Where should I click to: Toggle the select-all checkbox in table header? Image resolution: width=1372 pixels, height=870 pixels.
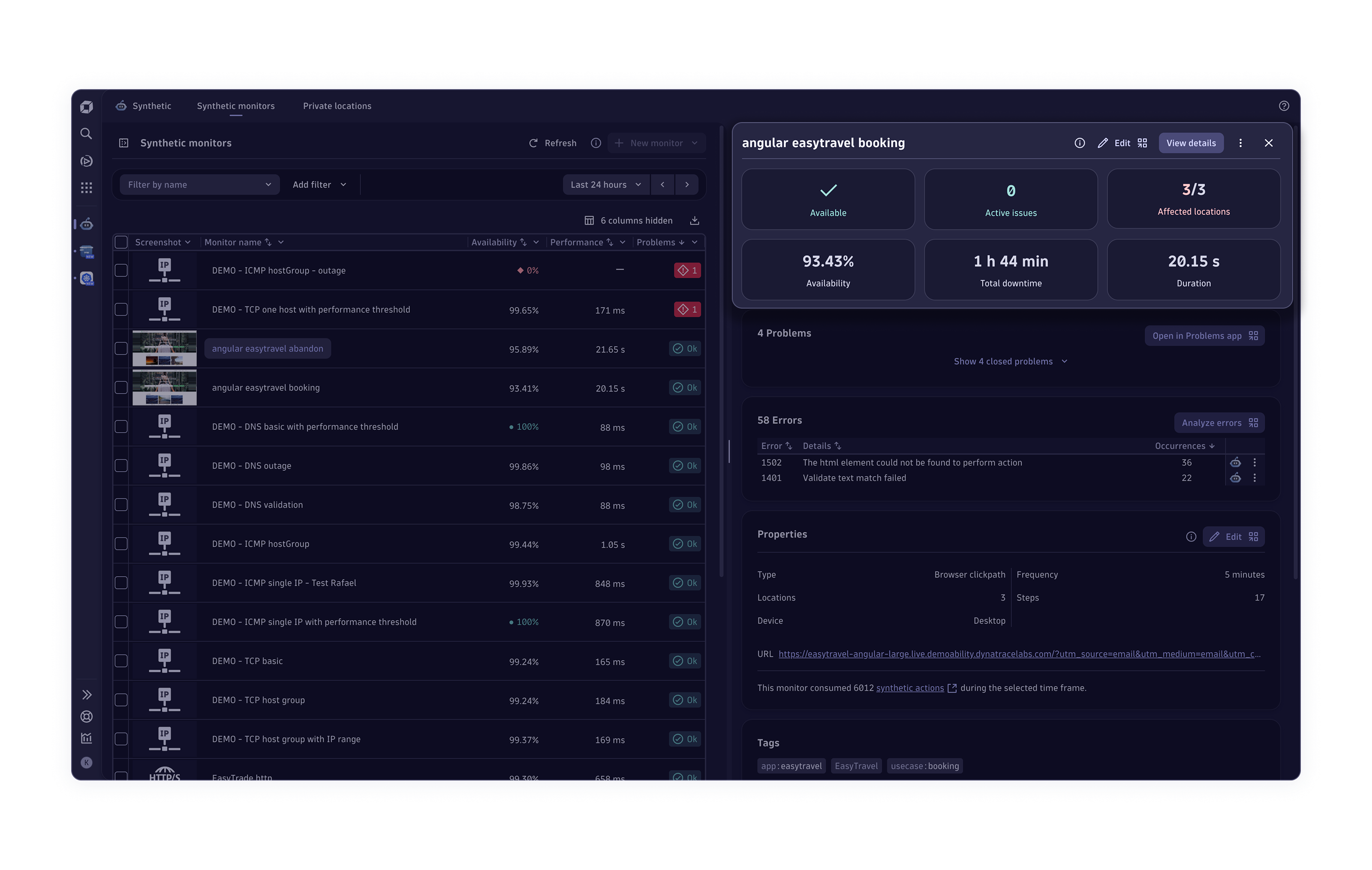pos(121,242)
